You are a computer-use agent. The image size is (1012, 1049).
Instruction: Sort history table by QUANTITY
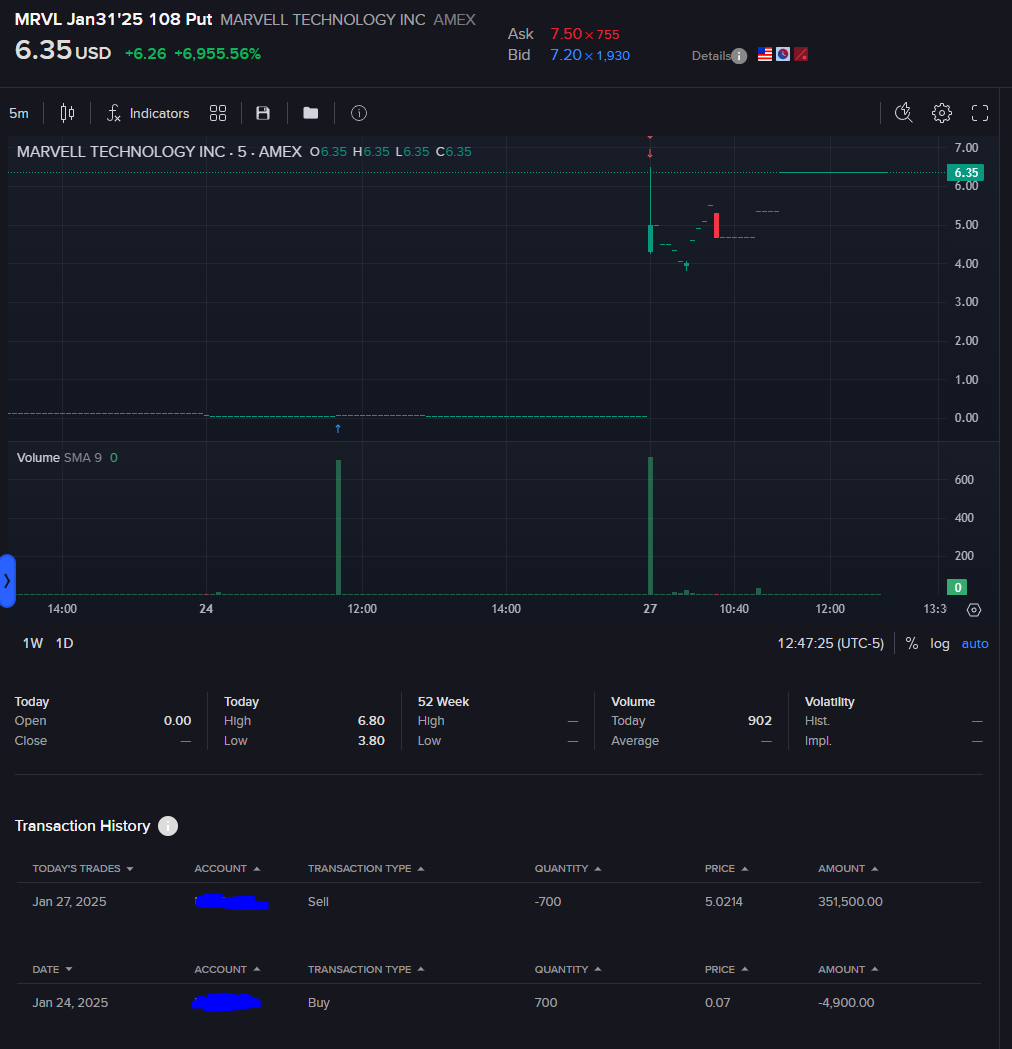click(x=568, y=969)
